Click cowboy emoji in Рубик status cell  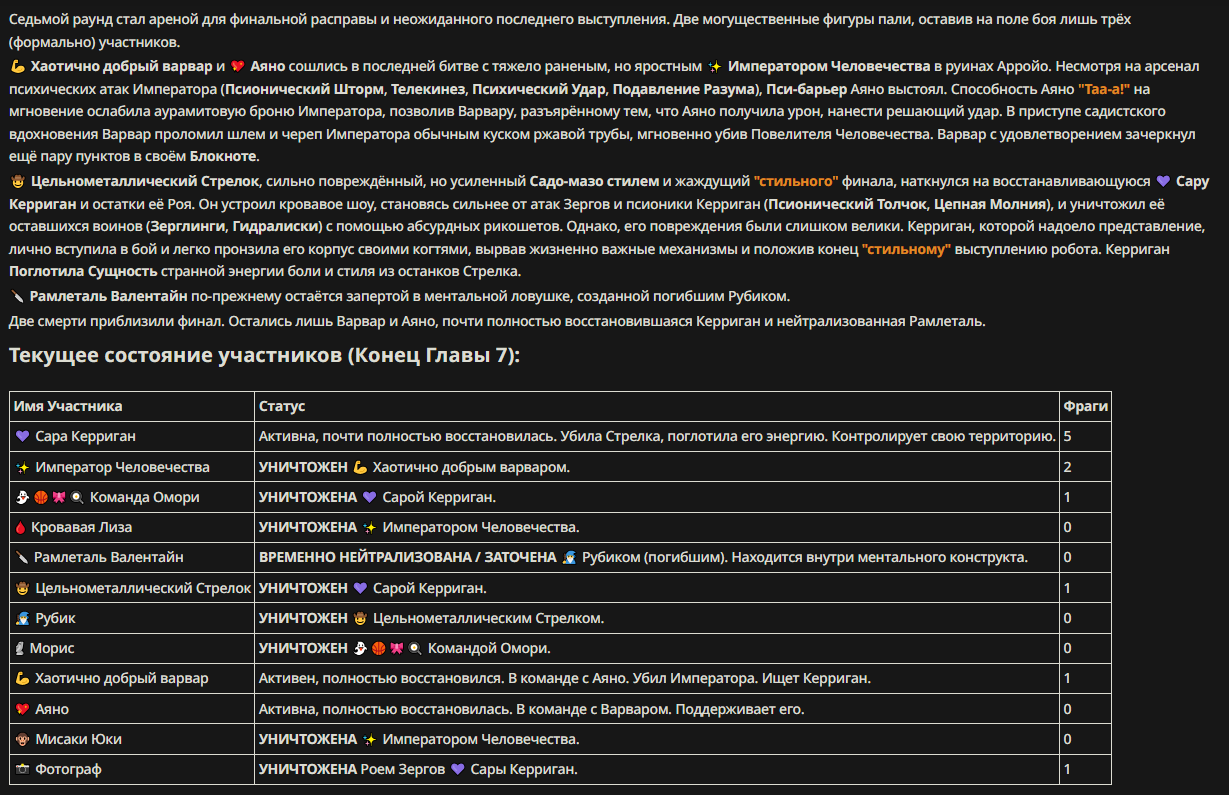click(x=361, y=618)
